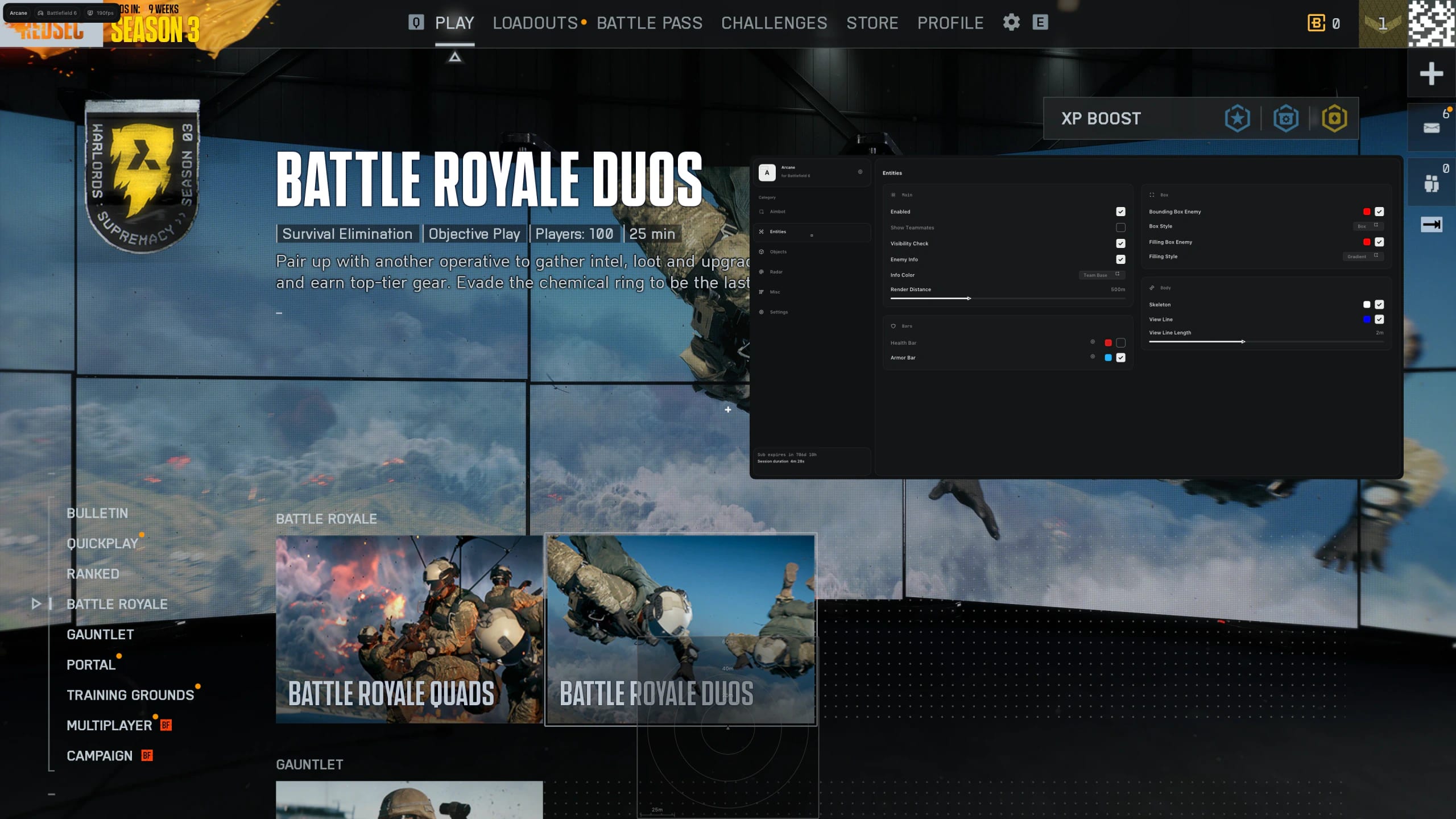Select the Battle Royale Duos thumbnail
This screenshot has width=1456, height=819.
[x=681, y=629]
